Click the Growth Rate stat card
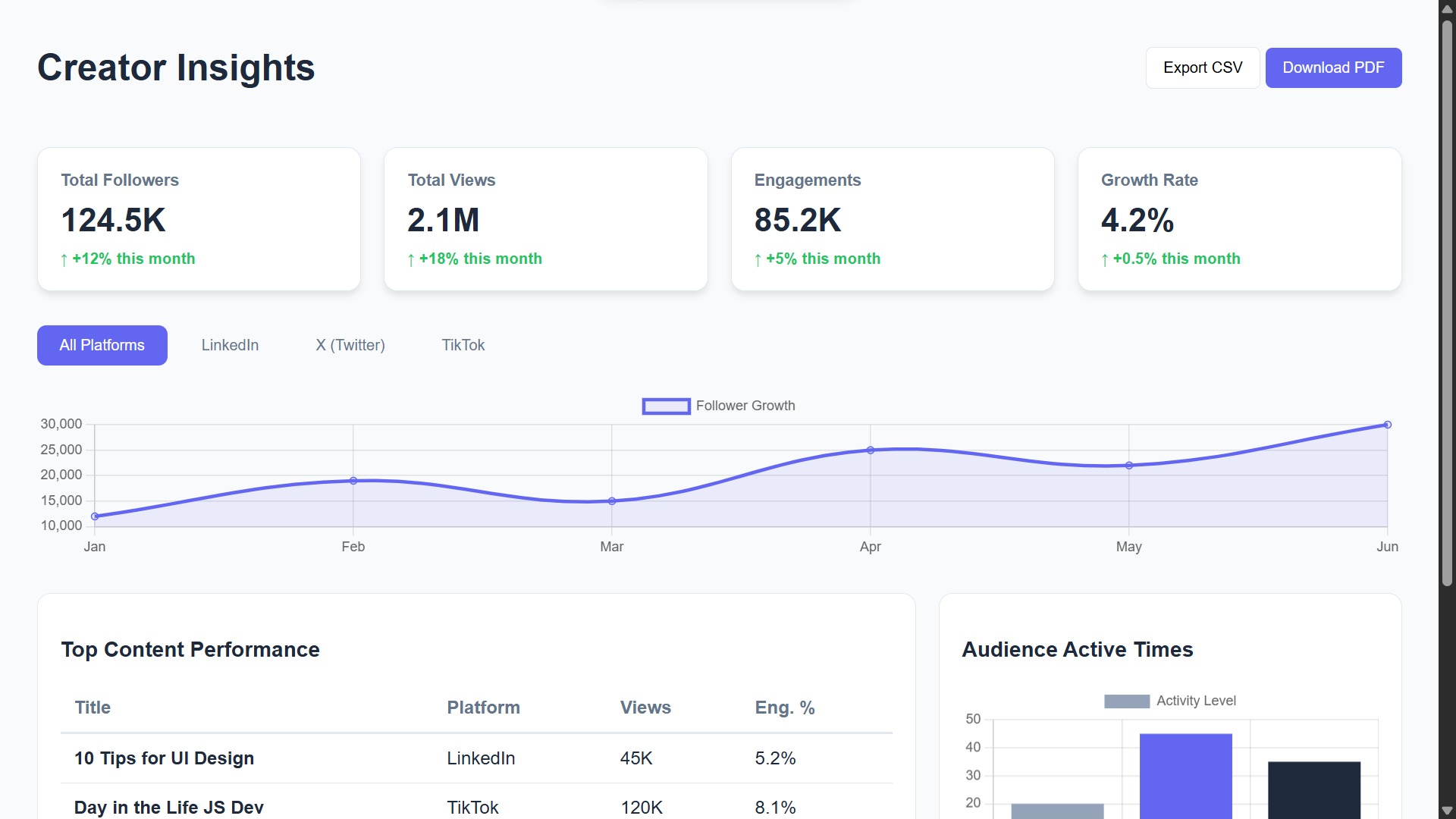 [1239, 219]
